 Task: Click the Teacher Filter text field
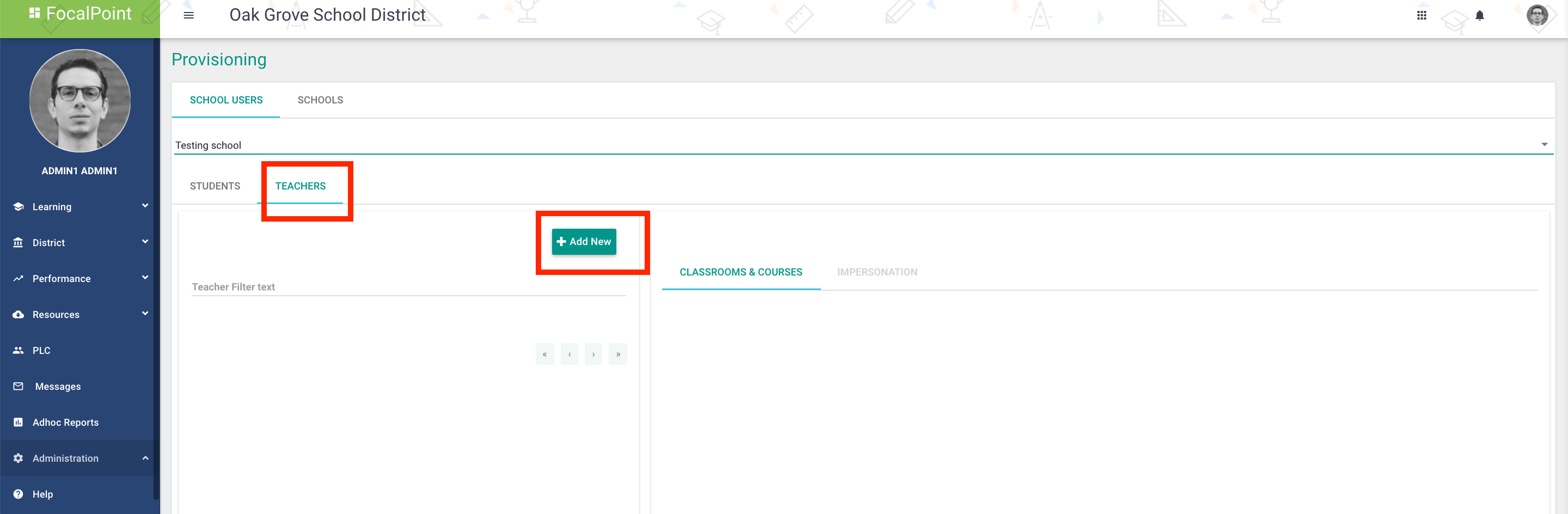tap(408, 286)
